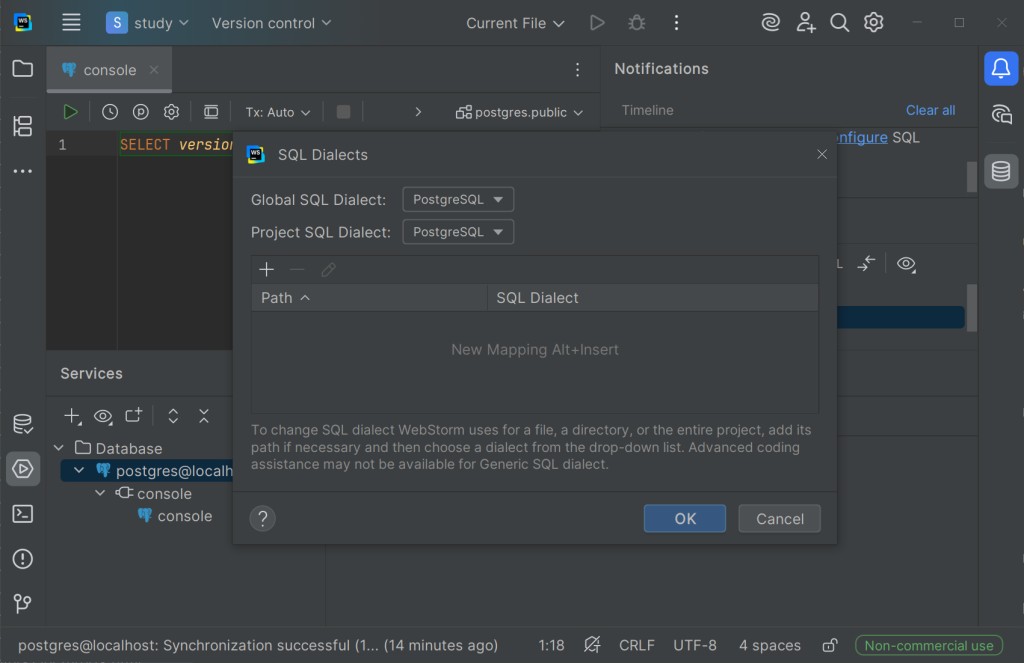Open the Project SQL Dialect dropdown
Image resolution: width=1024 pixels, height=663 pixels.
point(458,232)
